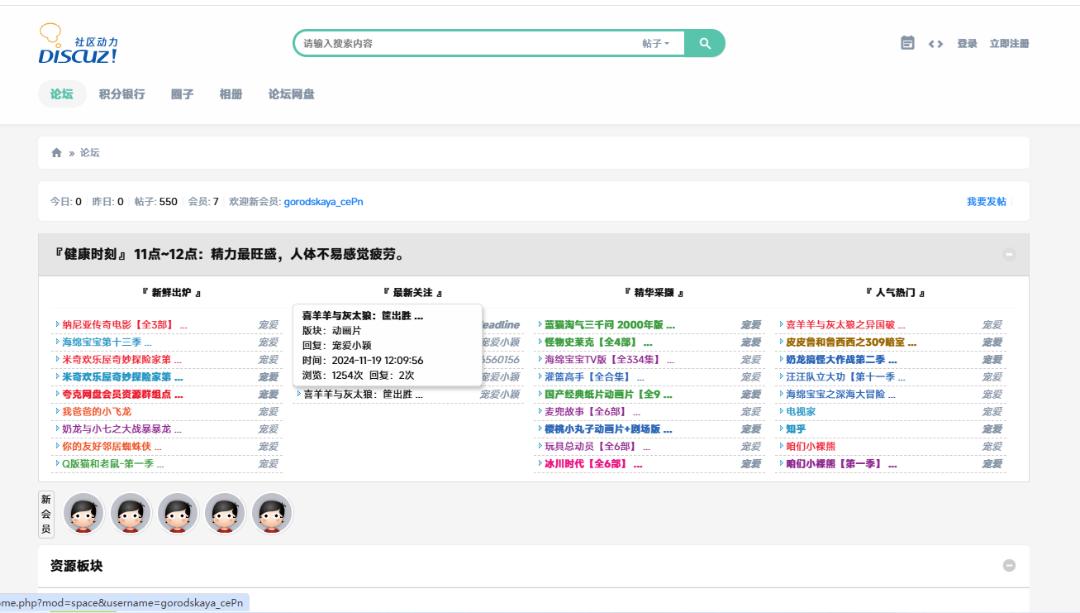Go to the 相册 tab
The width and height of the screenshot is (1080, 613).
click(231, 94)
